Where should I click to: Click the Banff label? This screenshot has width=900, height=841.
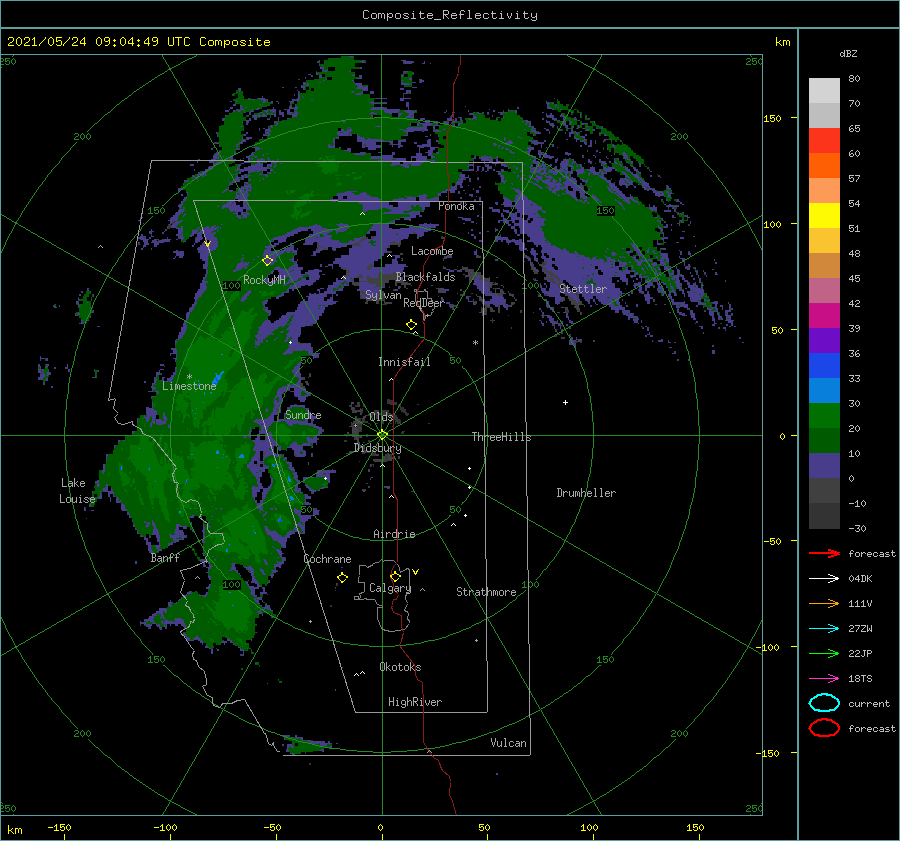click(x=165, y=558)
